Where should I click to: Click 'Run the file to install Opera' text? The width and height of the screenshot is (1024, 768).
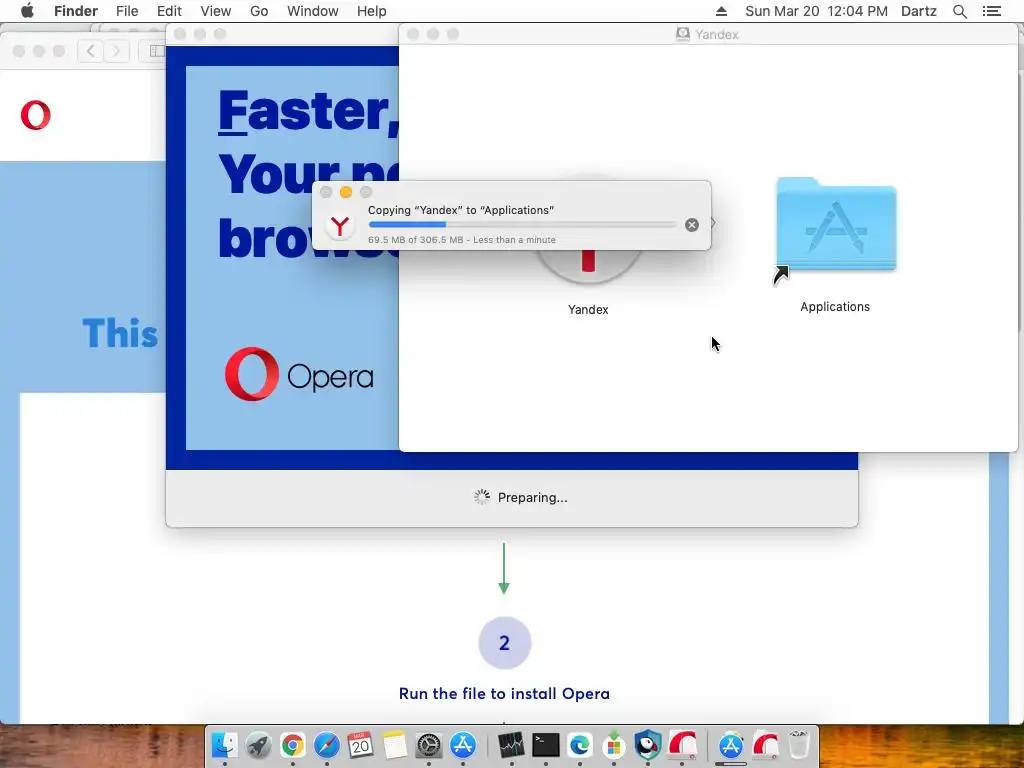[x=504, y=694]
